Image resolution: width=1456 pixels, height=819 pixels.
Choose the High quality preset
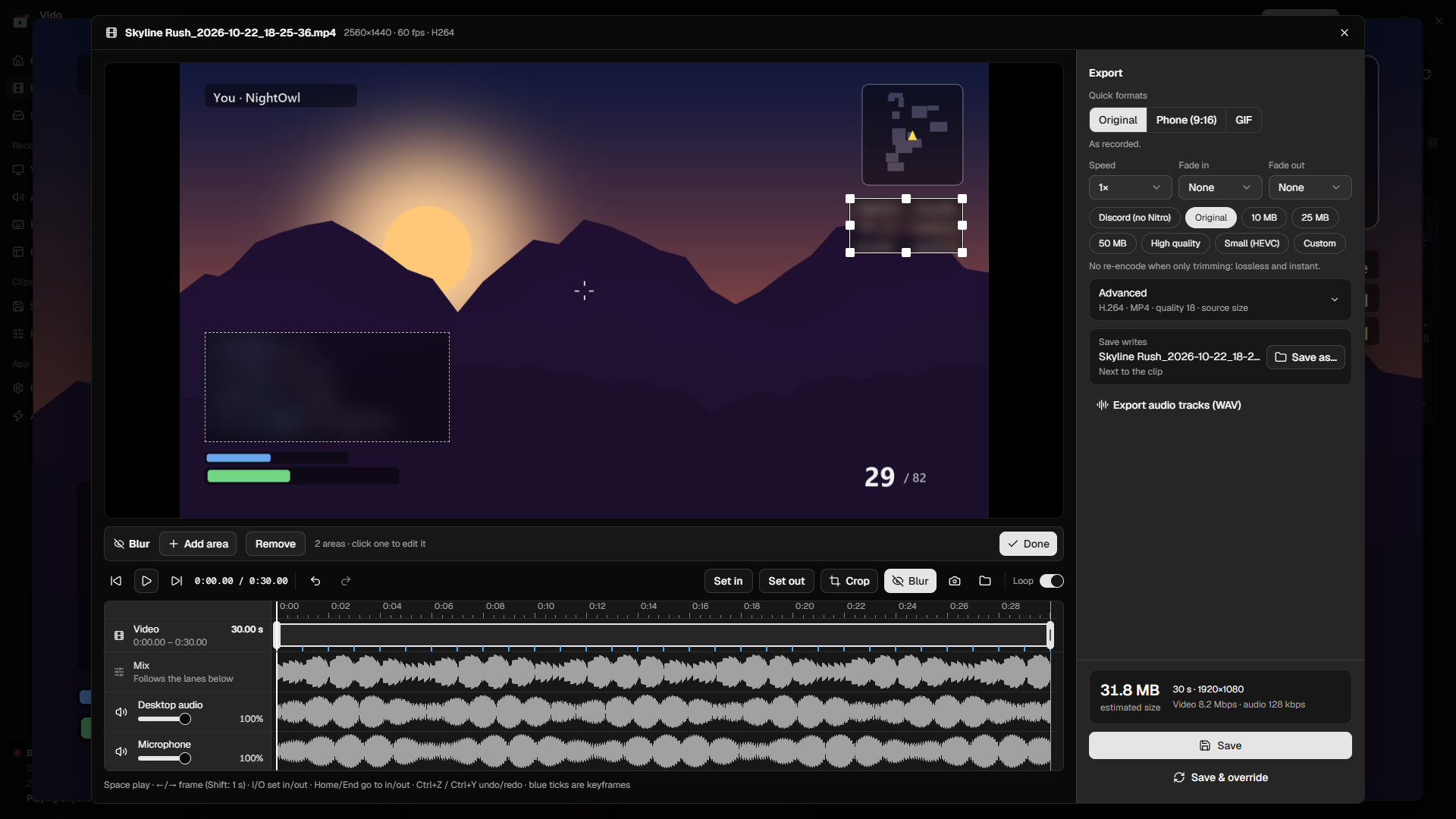1175,243
